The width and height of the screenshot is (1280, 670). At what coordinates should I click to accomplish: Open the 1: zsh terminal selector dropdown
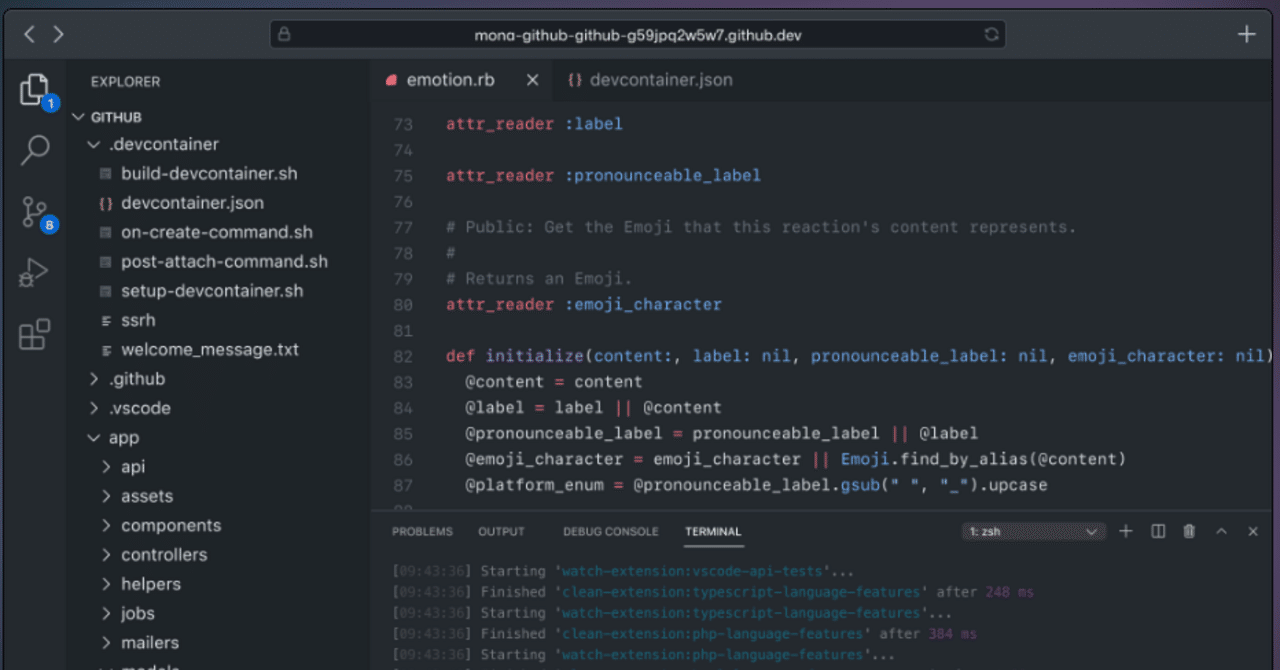pyautogui.click(x=1033, y=531)
